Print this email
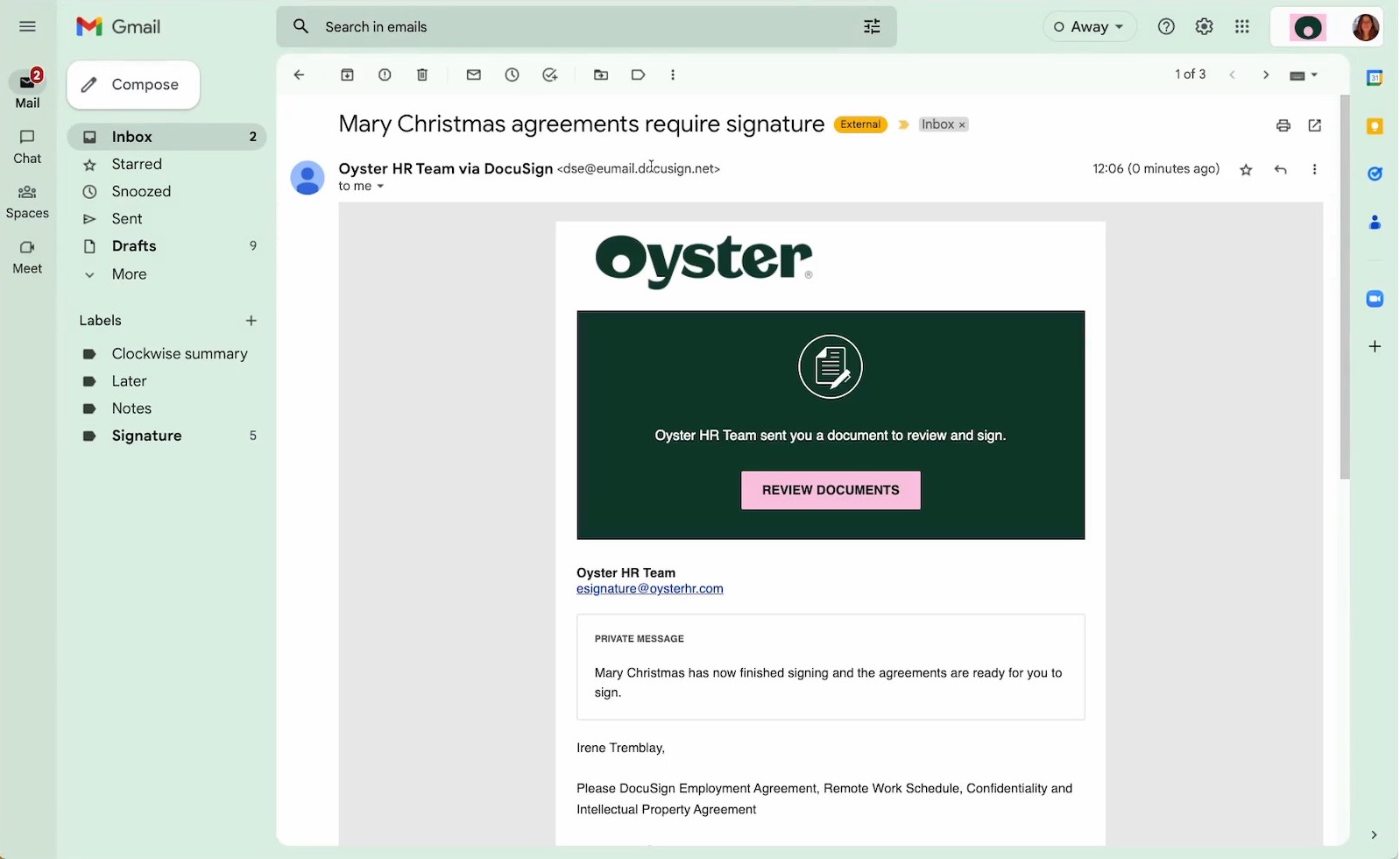The height and width of the screenshot is (859, 1400). 1283,125
